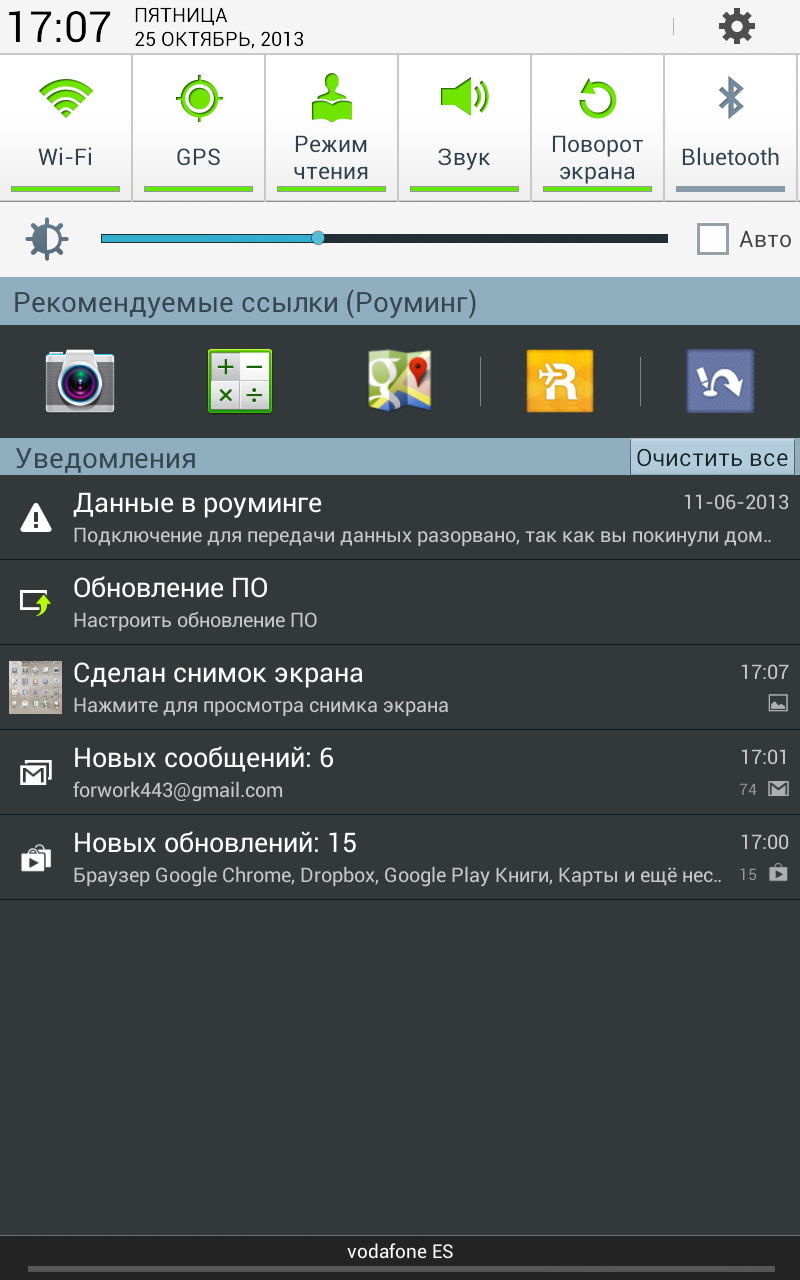Toggle GPS location off
Image resolution: width=800 pixels, height=1280 pixels.
pyautogui.click(x=198, y=127)
